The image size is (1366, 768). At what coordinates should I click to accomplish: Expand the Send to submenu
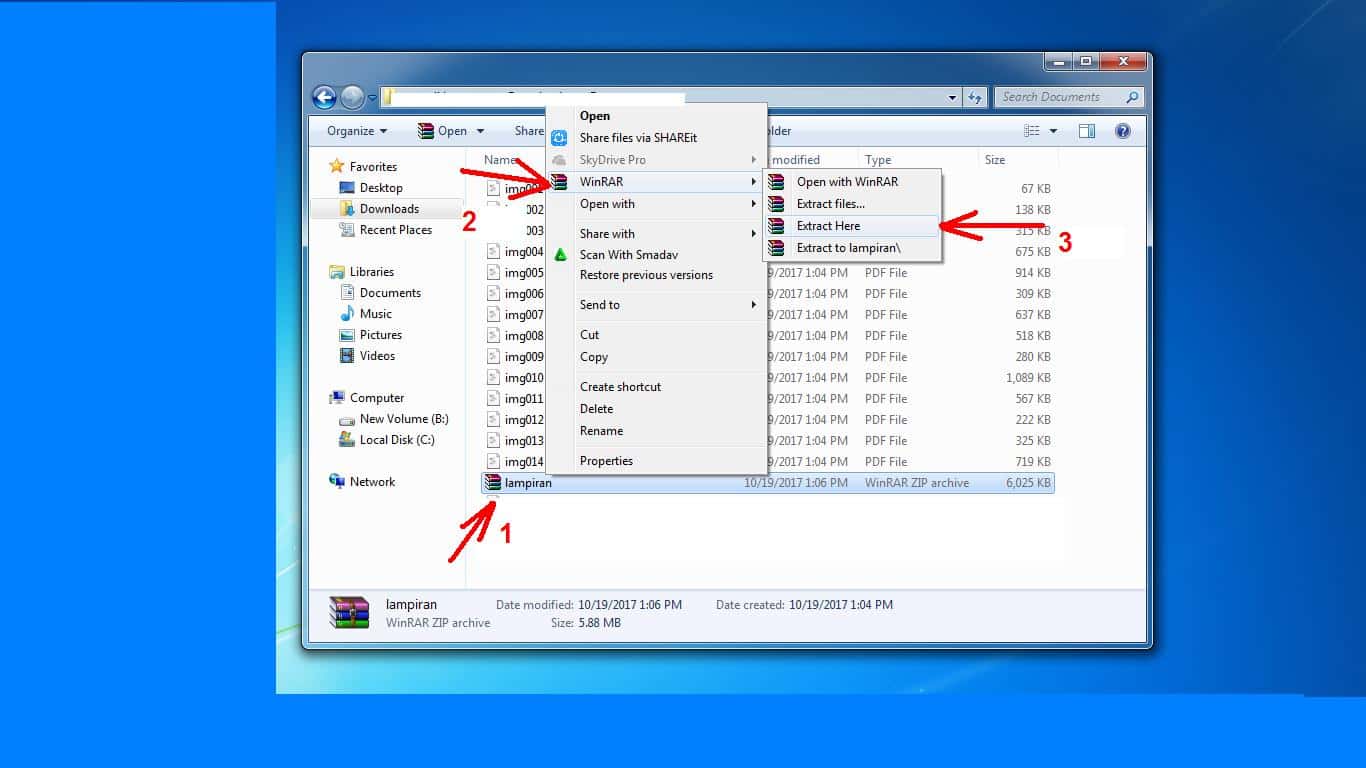click(754, 305)
